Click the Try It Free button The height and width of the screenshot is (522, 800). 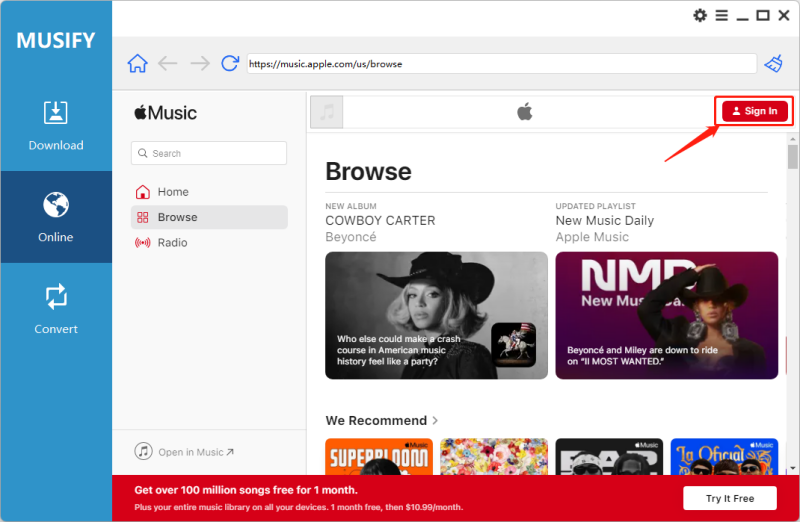click(x=730, y=499)
